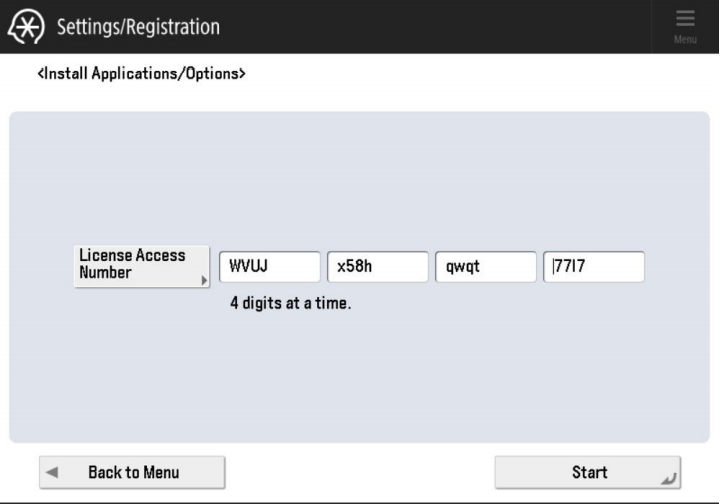Place cursor in the fourth field with 7717
Screen dimensions: 721x504
(x=593, y=267)
